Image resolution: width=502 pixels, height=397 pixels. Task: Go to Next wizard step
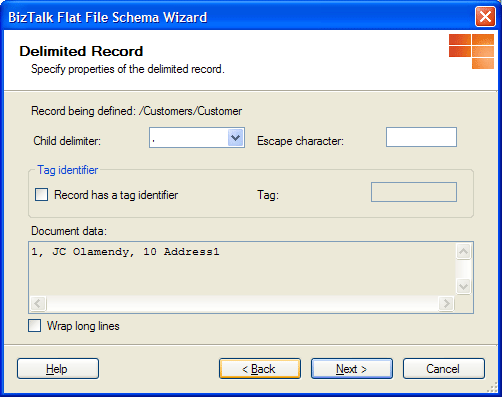(x=352, y=369)
